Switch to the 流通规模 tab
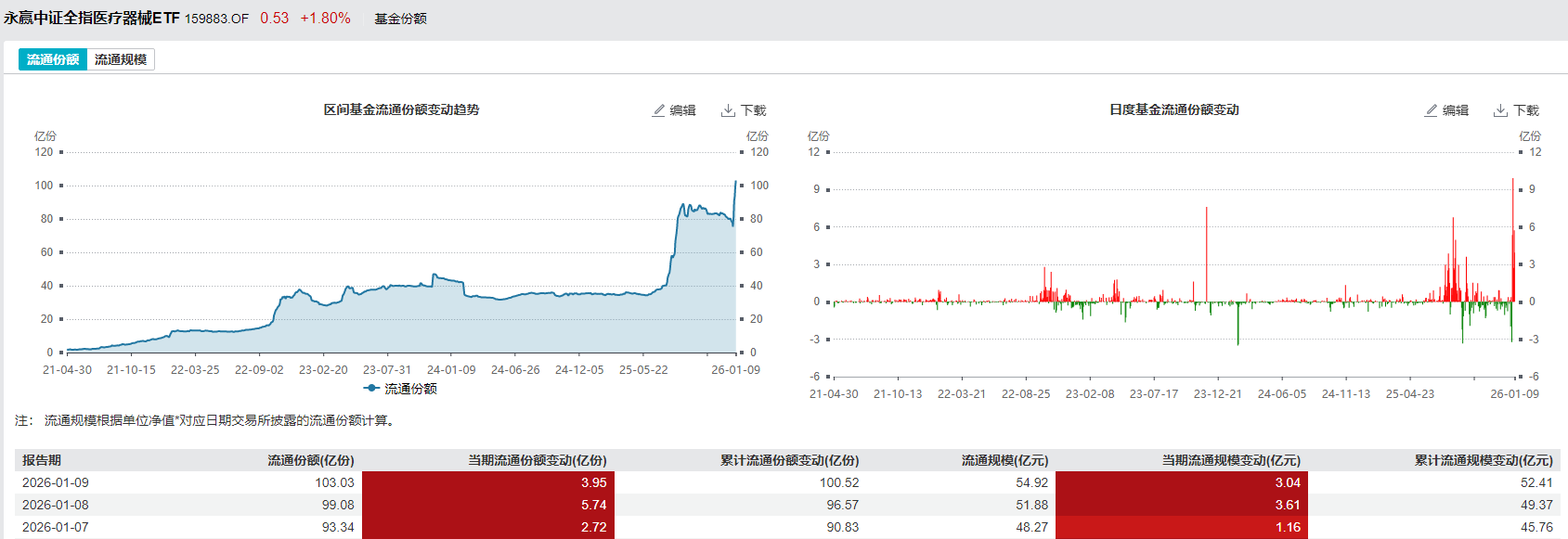The height and width of the screenshot is (539, 1568). pos(121,59)
